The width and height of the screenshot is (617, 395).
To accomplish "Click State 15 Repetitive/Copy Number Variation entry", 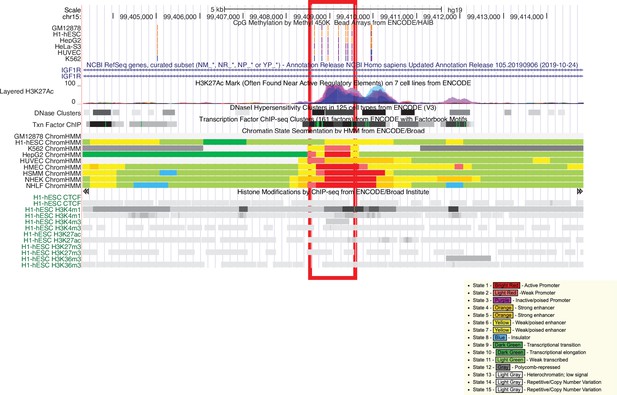I will [537, 390].
